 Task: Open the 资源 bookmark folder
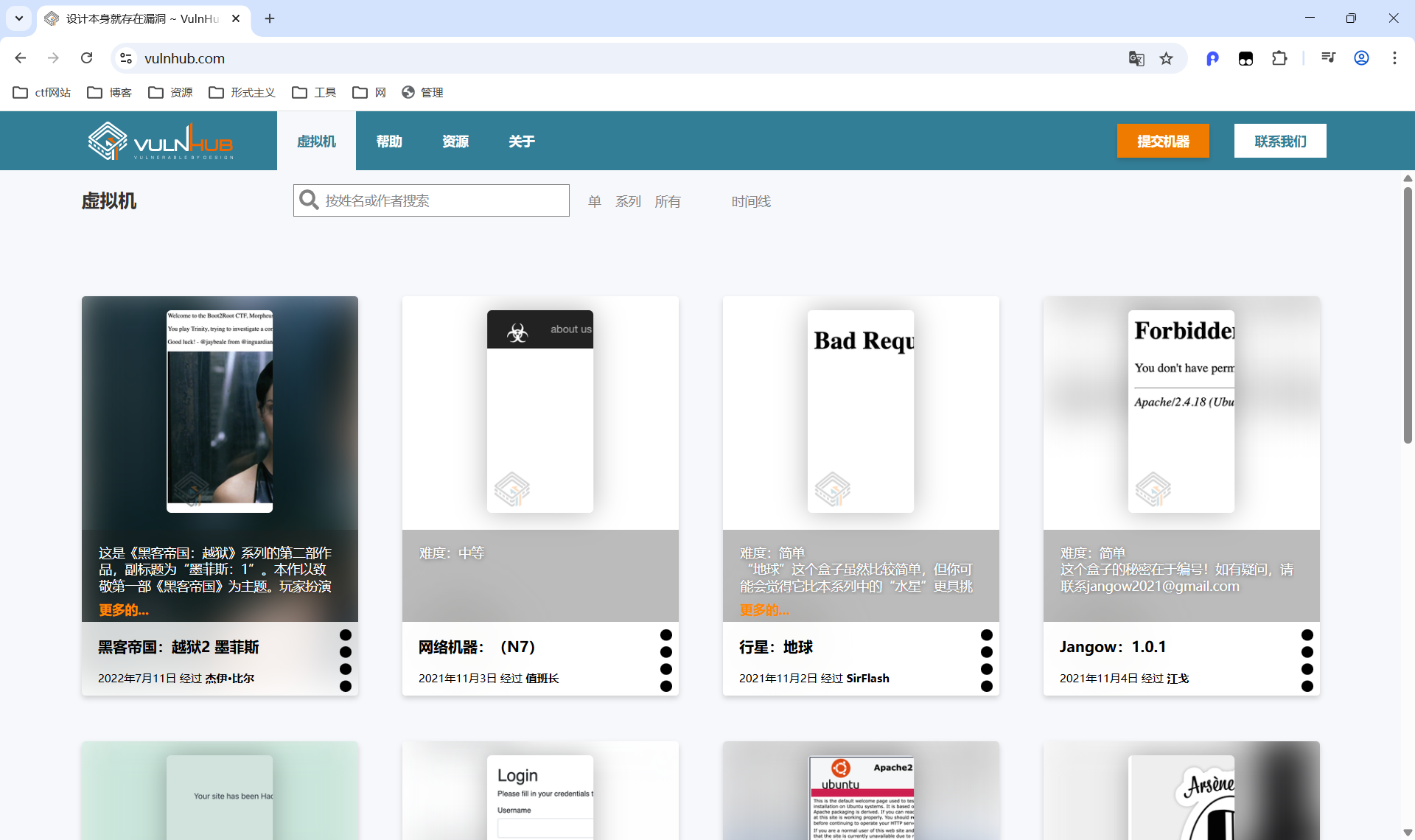coord(170,92)
